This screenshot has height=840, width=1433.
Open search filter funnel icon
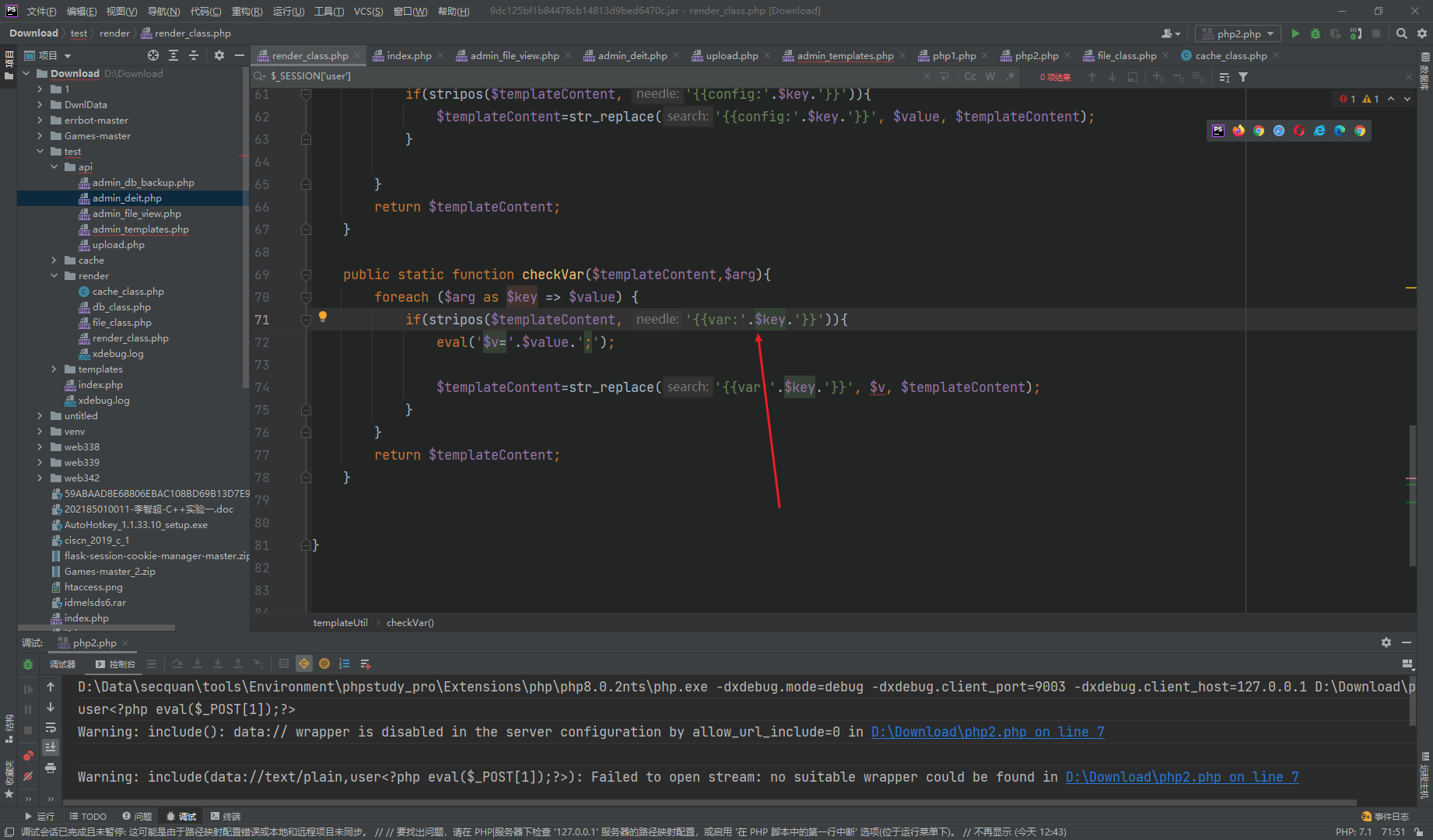coord(1243,77)
